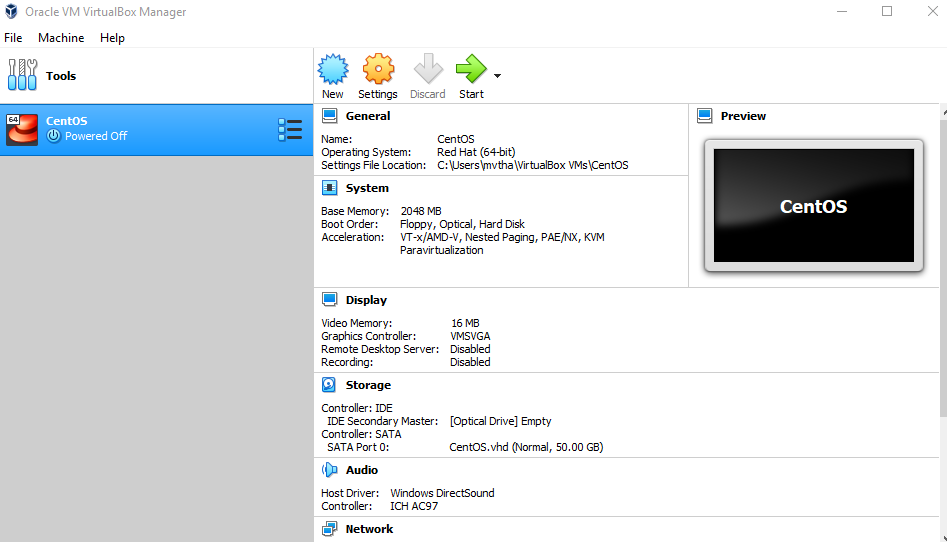
Task: Open the Audio section heading link
Action: pyautogui.click(x=362, y=470)
